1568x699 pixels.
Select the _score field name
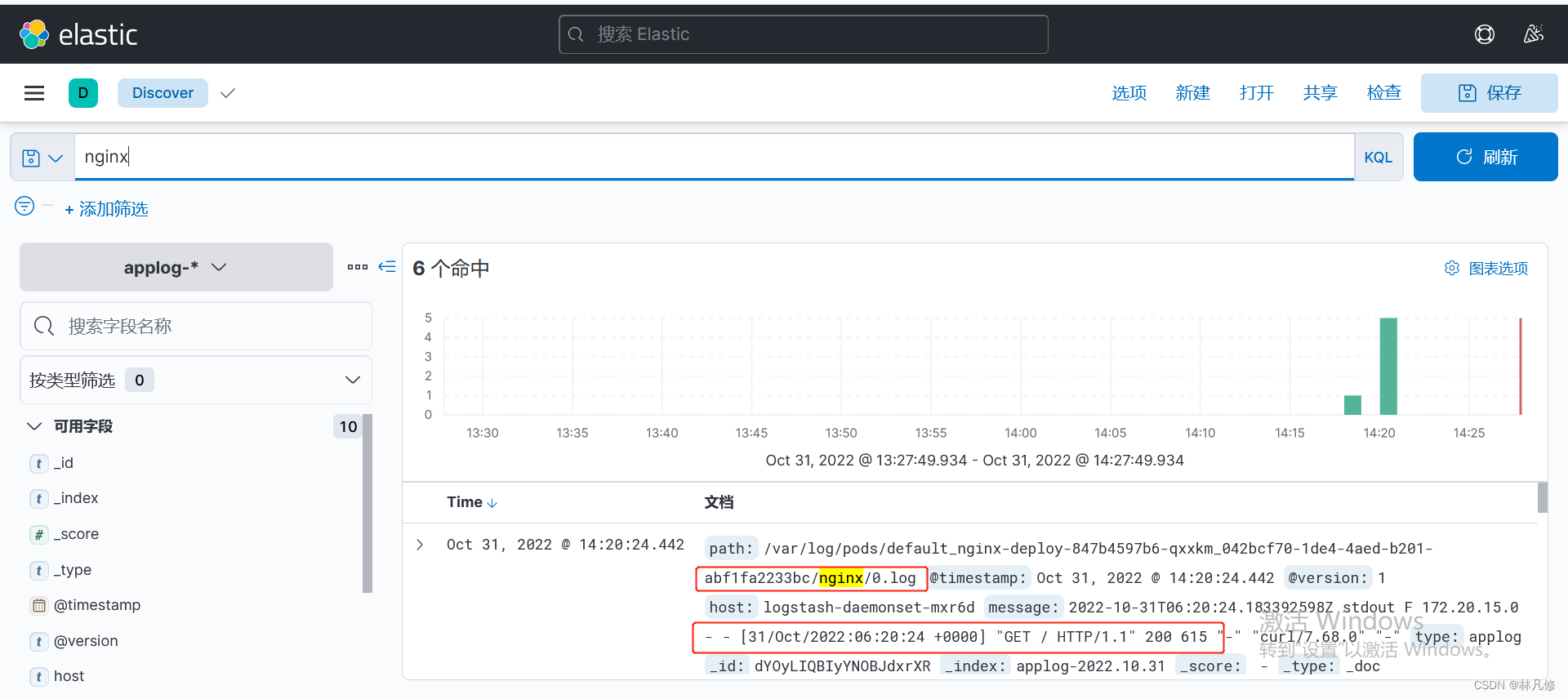tap(76, 534)
